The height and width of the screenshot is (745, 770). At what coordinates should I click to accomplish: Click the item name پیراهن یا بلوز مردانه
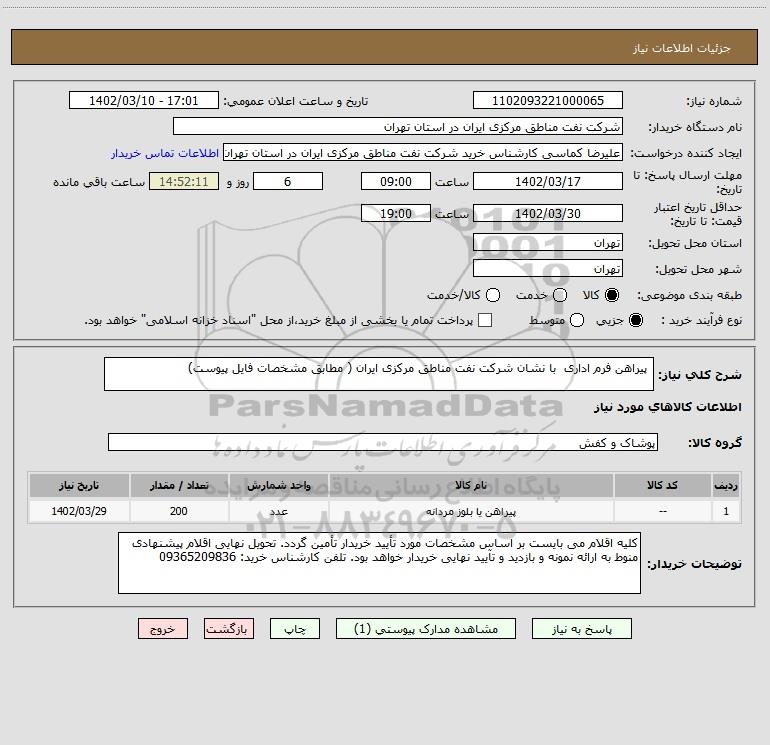point(471,511)
